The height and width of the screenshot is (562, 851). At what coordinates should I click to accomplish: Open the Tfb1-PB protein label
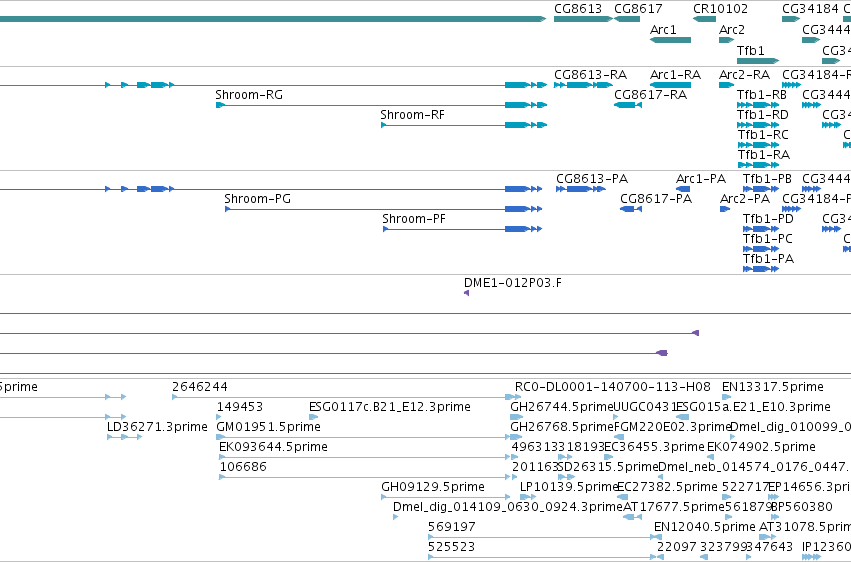pos(767,179)
